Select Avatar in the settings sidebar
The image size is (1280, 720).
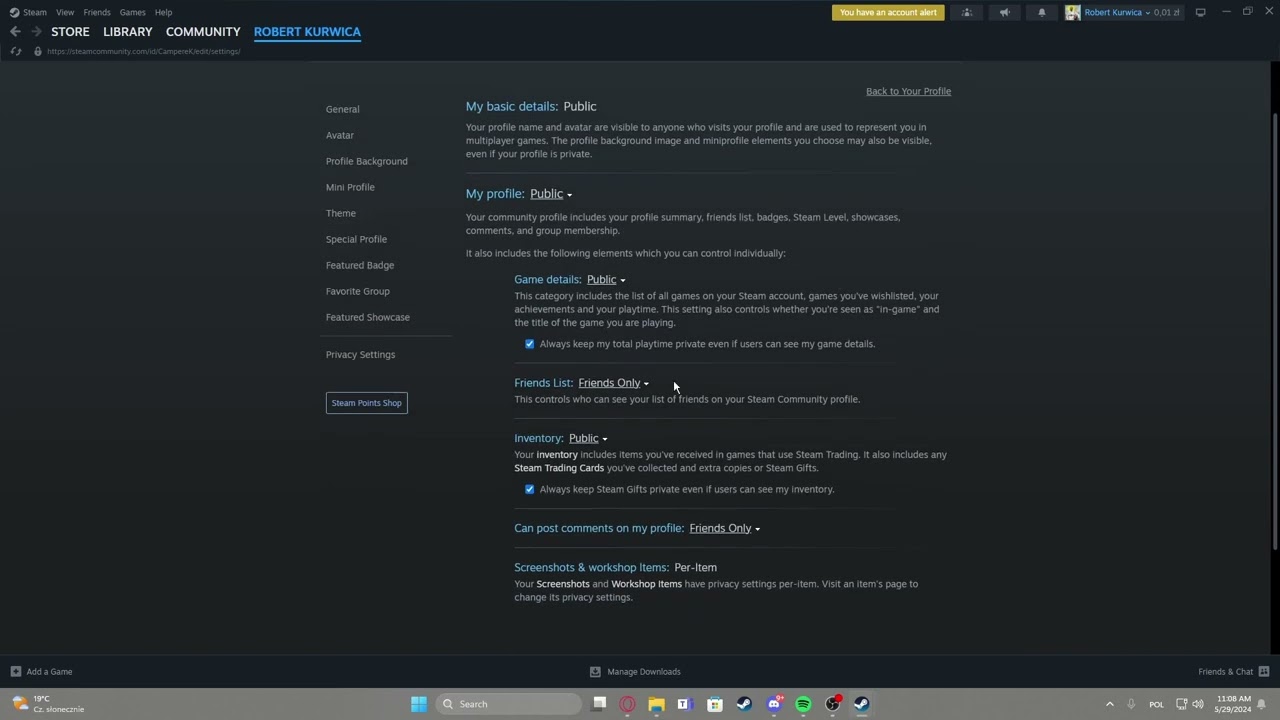(x=340, y=135)
